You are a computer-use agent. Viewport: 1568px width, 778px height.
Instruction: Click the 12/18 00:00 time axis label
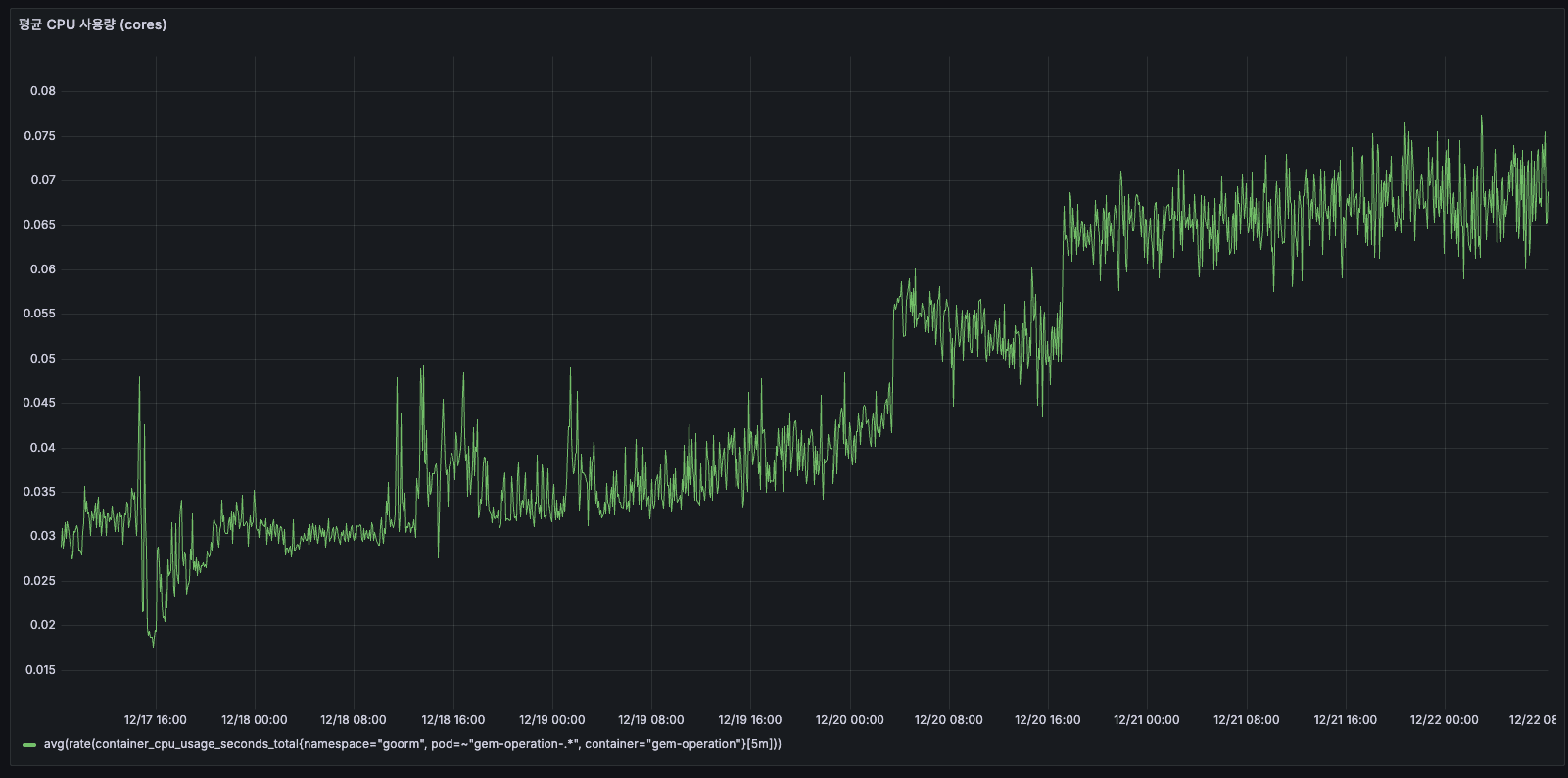point(255,720)
